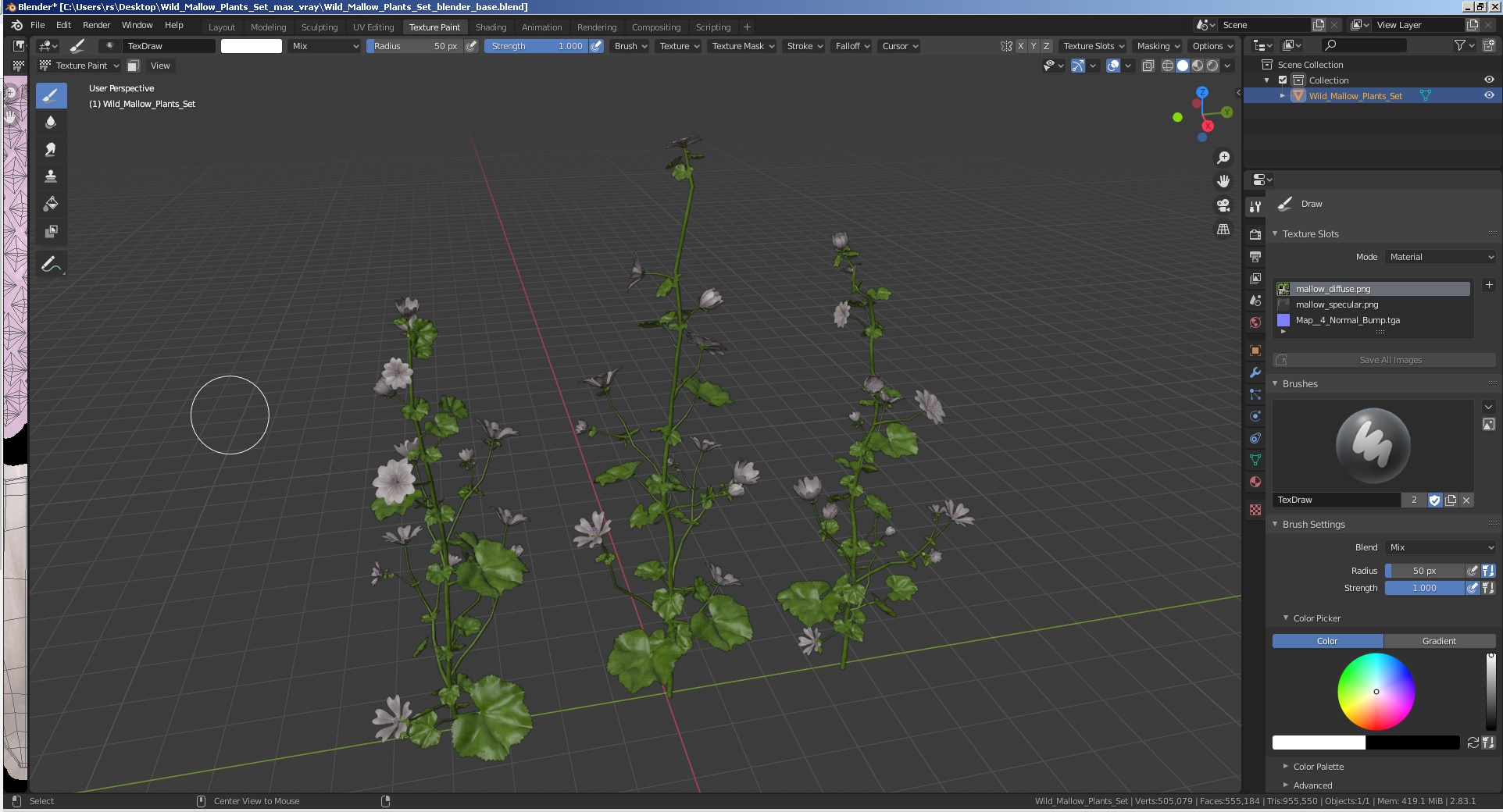Image resolution: width=1503 pixels, height=812 pixels.
Task: Uncheck the Collection exclude checkbox
Action: tap(1282, 80)
